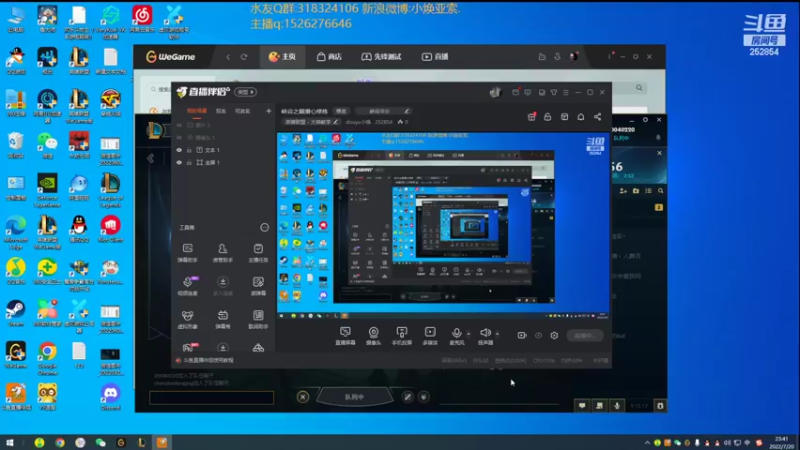Click the nested stream preview thumbnail
Screen dimensions: 800x450
tap(443, 226)
